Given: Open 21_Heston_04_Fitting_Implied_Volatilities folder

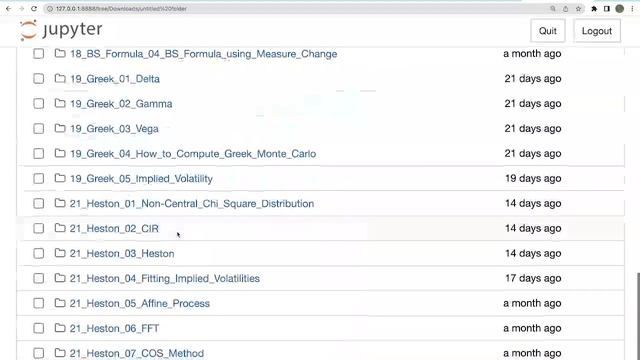Looking at the screenshot, I should pyautogui.click(x=164, y=278).
